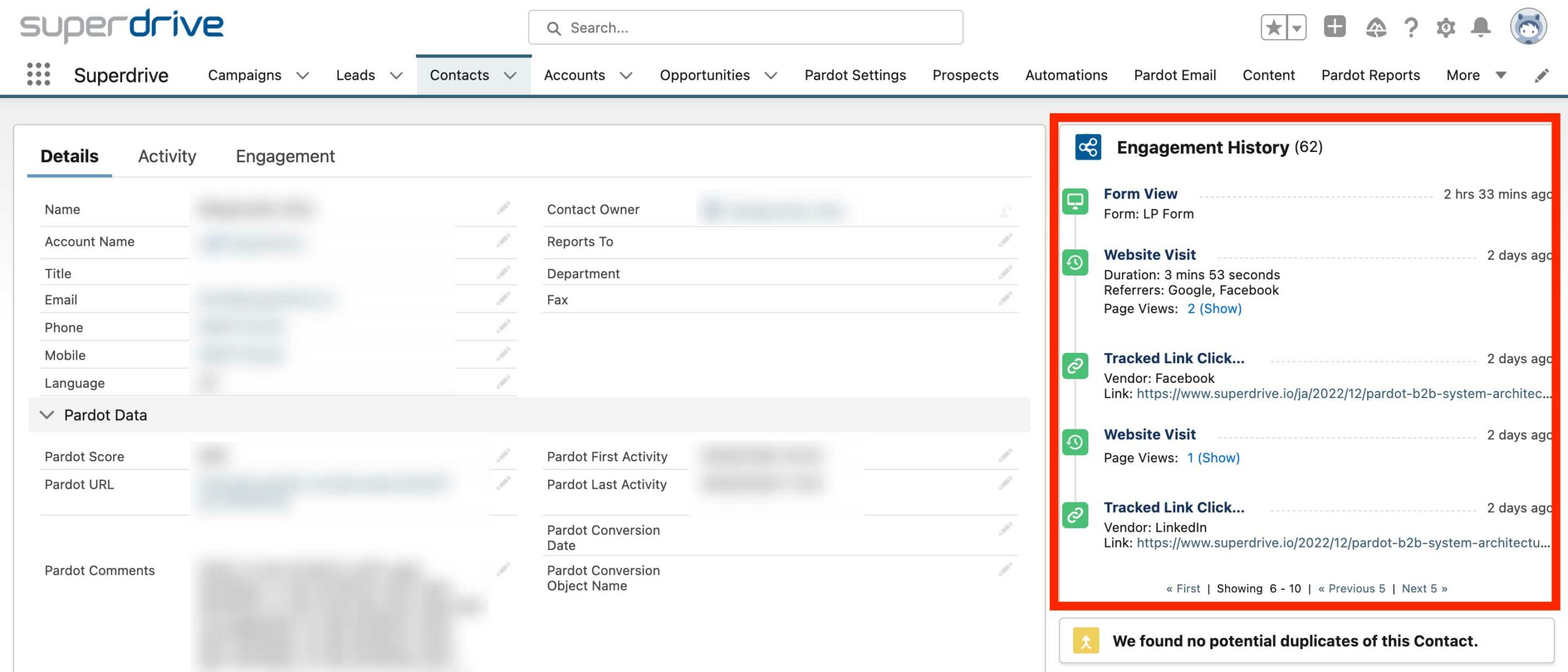This screenshot has width=1568, height=672.
Task: Open the Form View activity link
Action: tap(1140, 194)
